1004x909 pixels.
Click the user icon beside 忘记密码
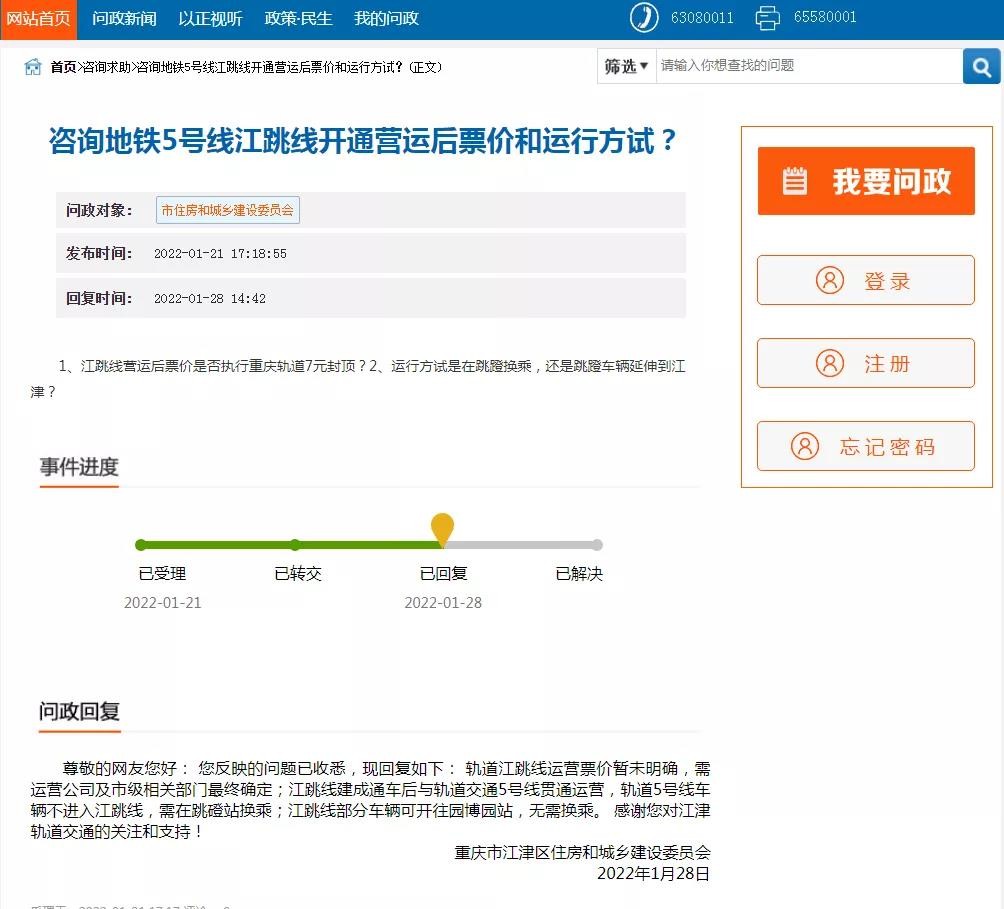tap(804, 446)
